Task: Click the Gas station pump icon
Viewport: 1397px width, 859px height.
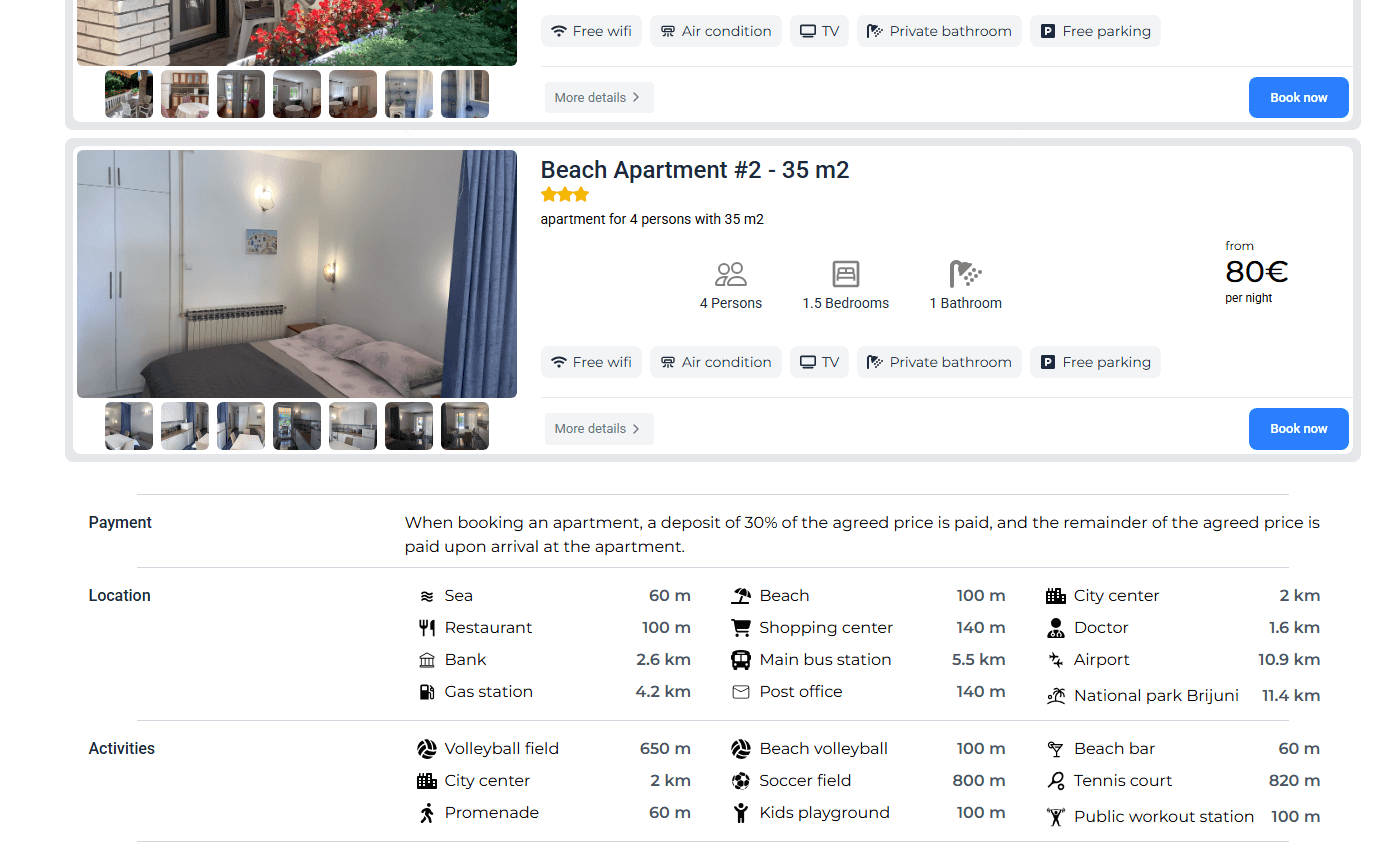Action: pyautogui.click(x=427, y=692)
